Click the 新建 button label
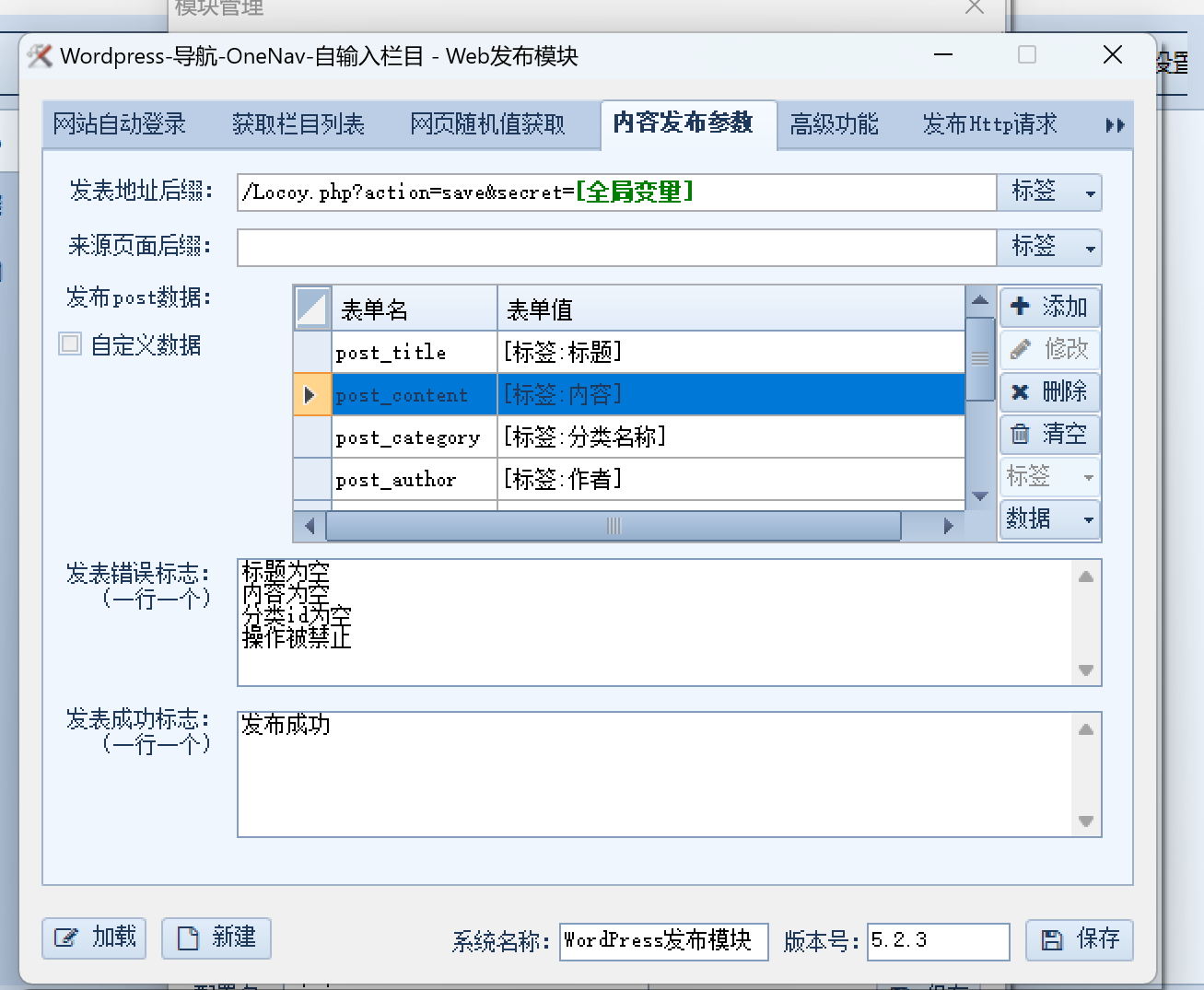 coord(234,938)
